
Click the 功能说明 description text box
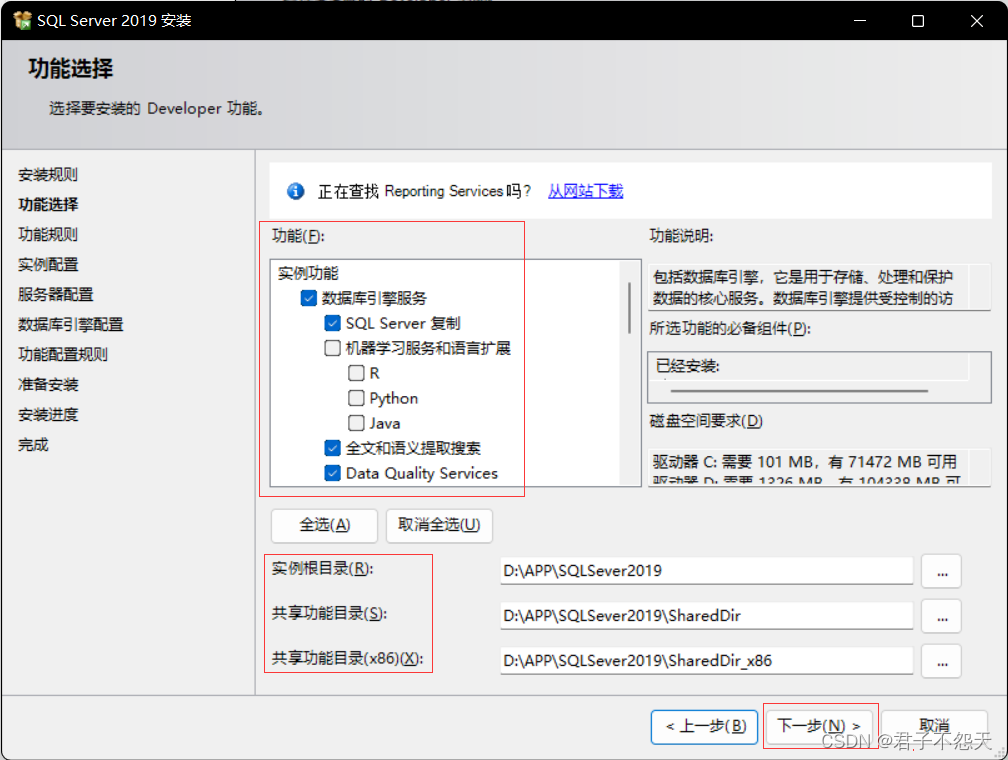coord(819,287)
